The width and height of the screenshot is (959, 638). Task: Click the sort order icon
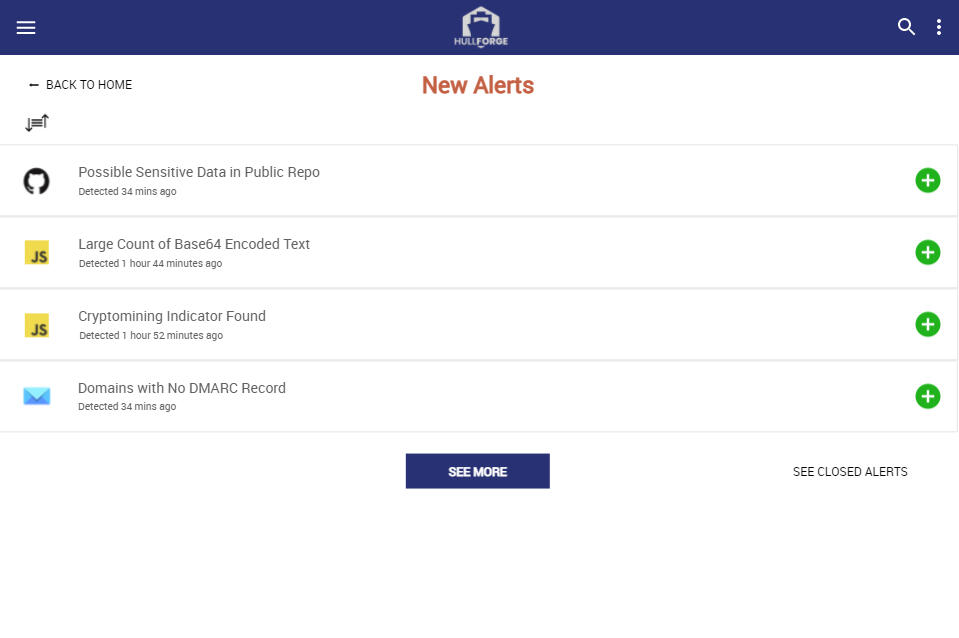37,123
